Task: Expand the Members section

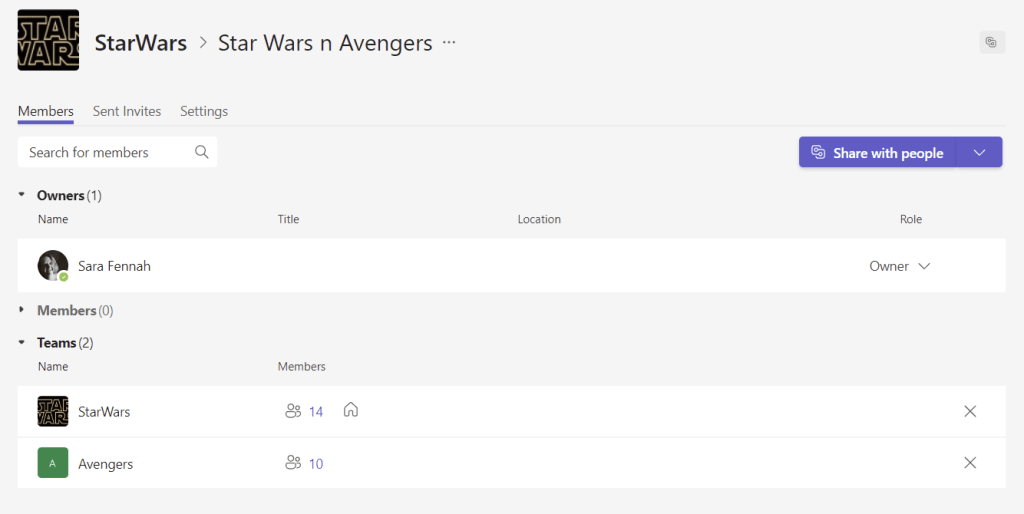Action: pos(22,310)
